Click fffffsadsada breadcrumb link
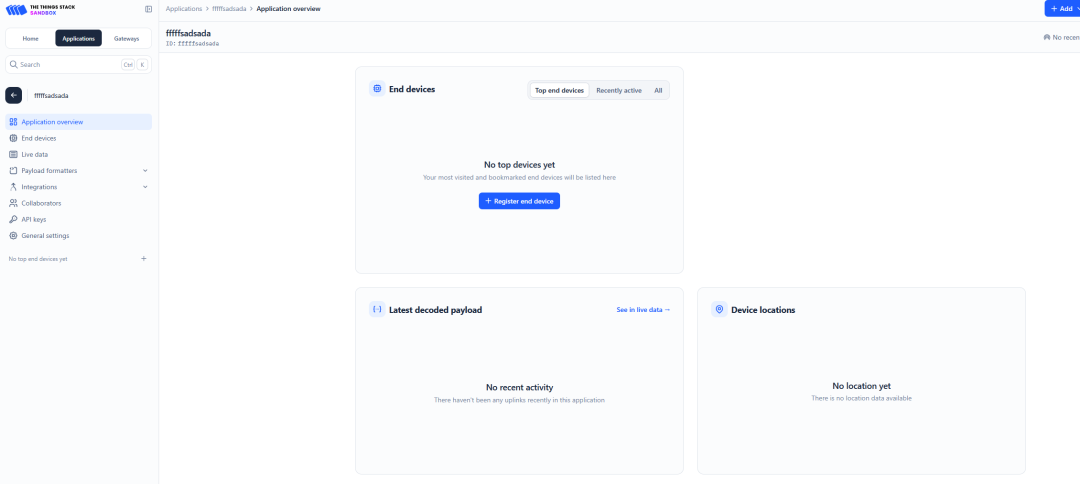1080x484 pixels. click(x=229, y=9)
